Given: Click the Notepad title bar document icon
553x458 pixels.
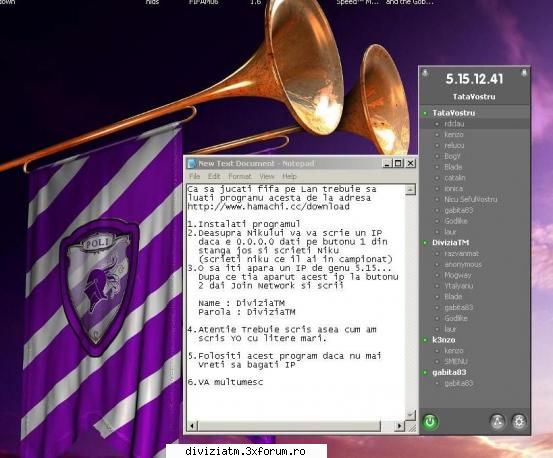Looking at the screenshot, I should click(191, 163).
